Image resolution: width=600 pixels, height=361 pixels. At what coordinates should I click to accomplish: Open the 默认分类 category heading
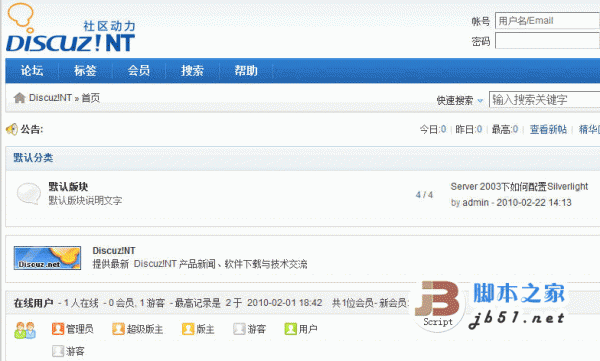click(x=33, y=158)
